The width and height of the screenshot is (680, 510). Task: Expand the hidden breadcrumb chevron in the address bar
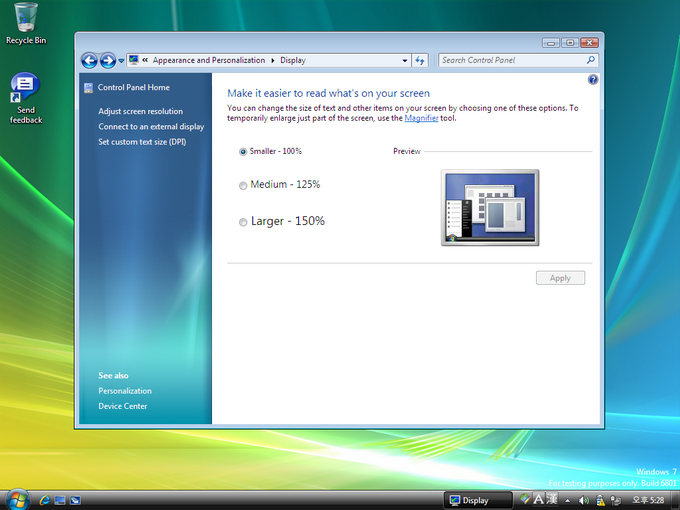(x=145, y=60)
